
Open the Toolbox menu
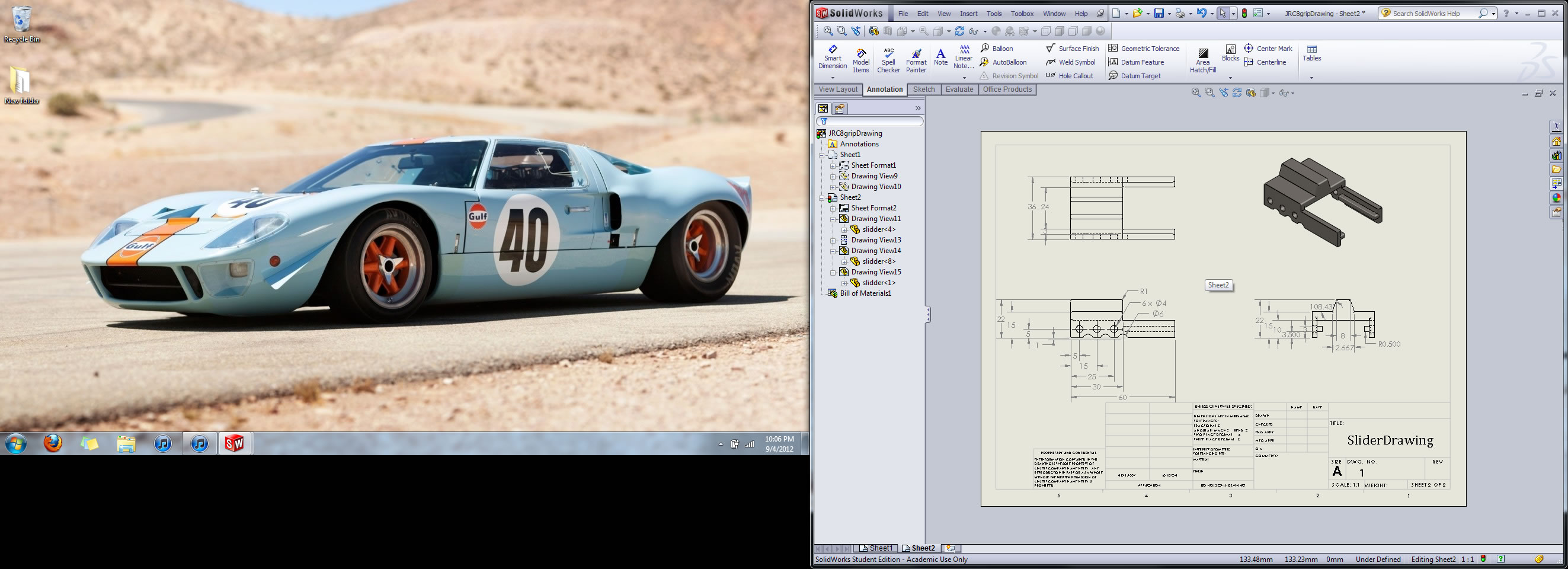tap(1022, 14)
